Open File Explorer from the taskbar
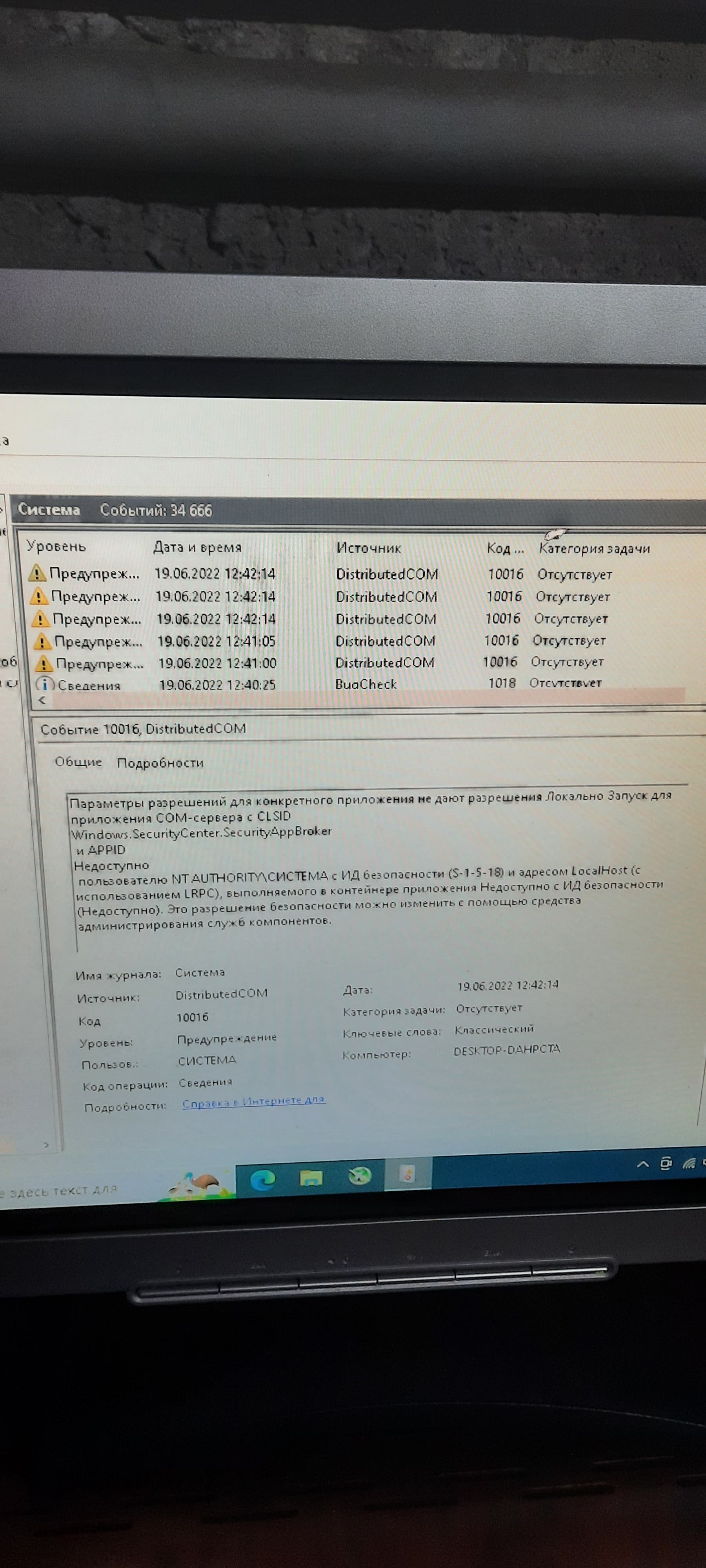 point(311,1178)
